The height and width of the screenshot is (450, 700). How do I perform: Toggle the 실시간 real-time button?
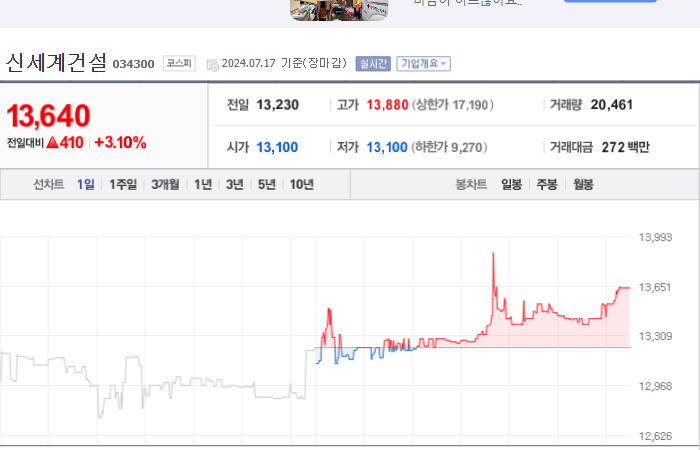[373, 64]
